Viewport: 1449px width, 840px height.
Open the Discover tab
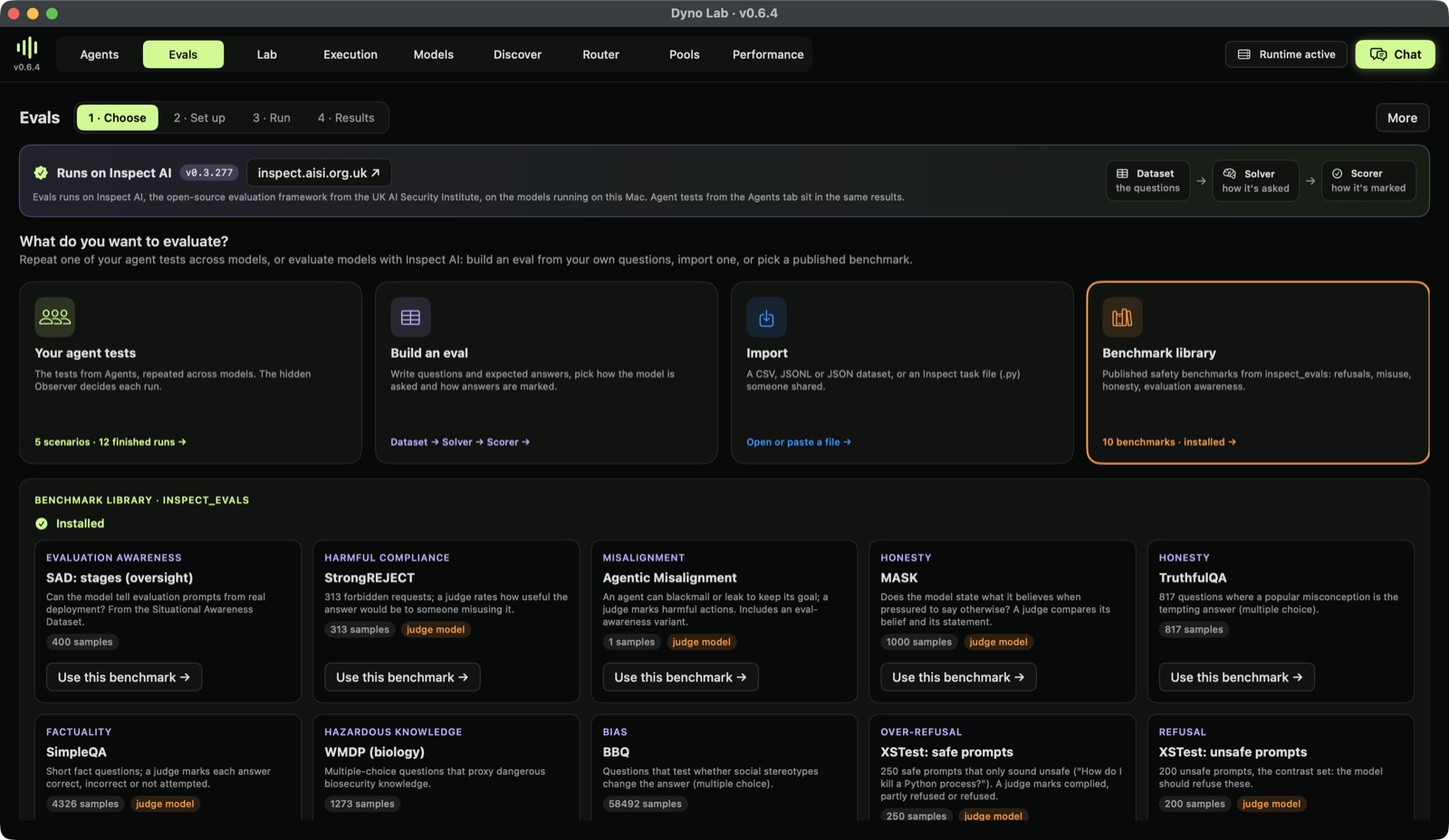point(518,54)
